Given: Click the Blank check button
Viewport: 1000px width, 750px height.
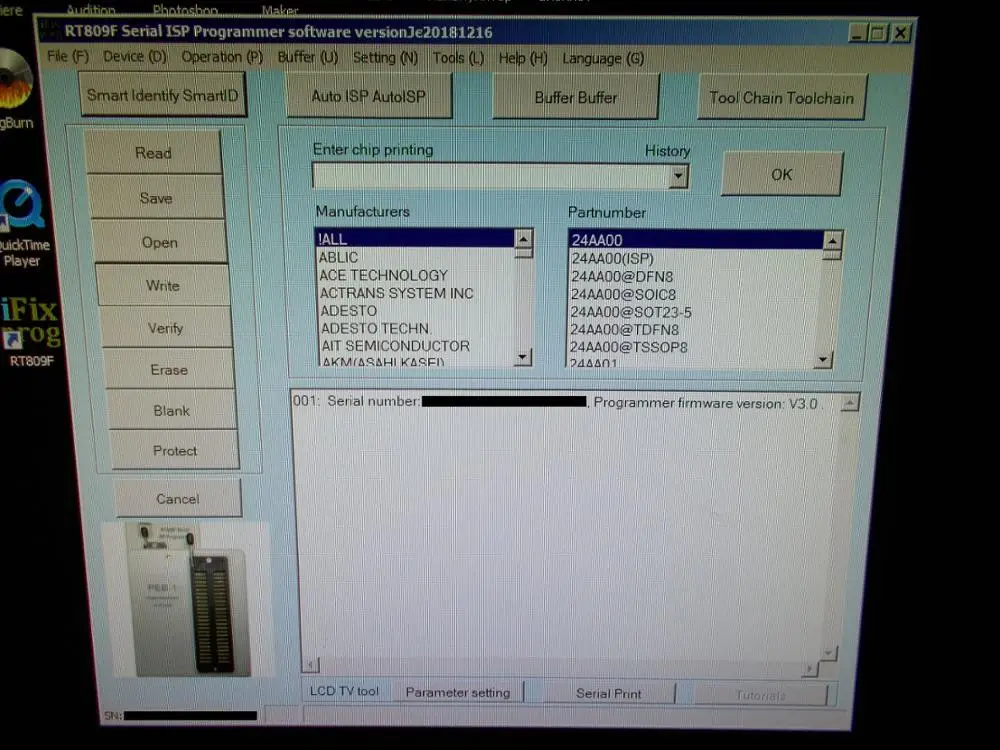Looking at the screenshot, I should (172, 410).
